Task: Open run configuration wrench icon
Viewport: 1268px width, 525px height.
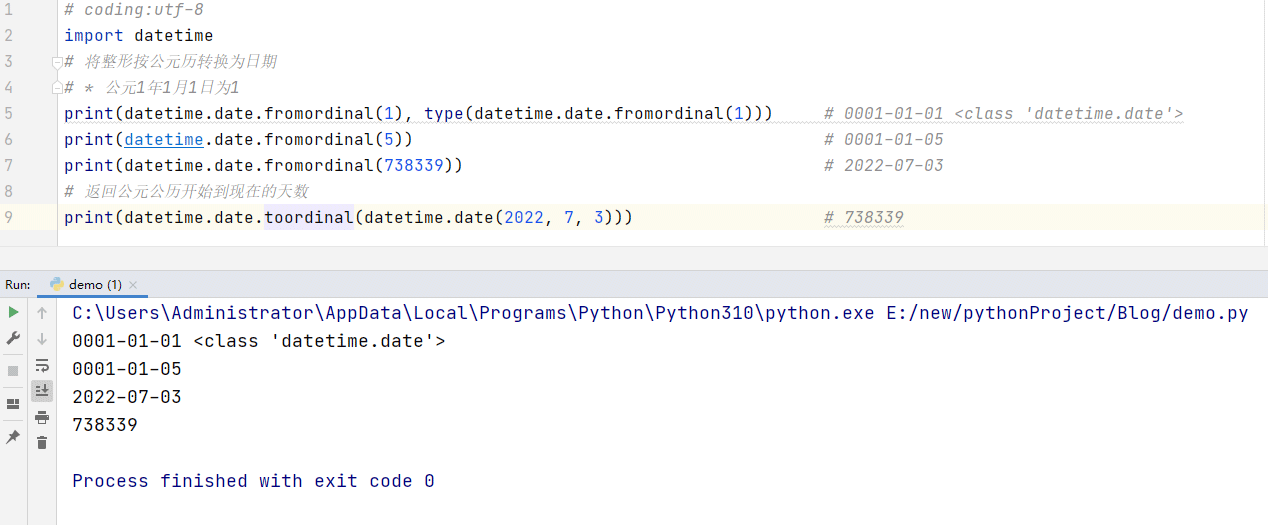Action: pos(13,339)
